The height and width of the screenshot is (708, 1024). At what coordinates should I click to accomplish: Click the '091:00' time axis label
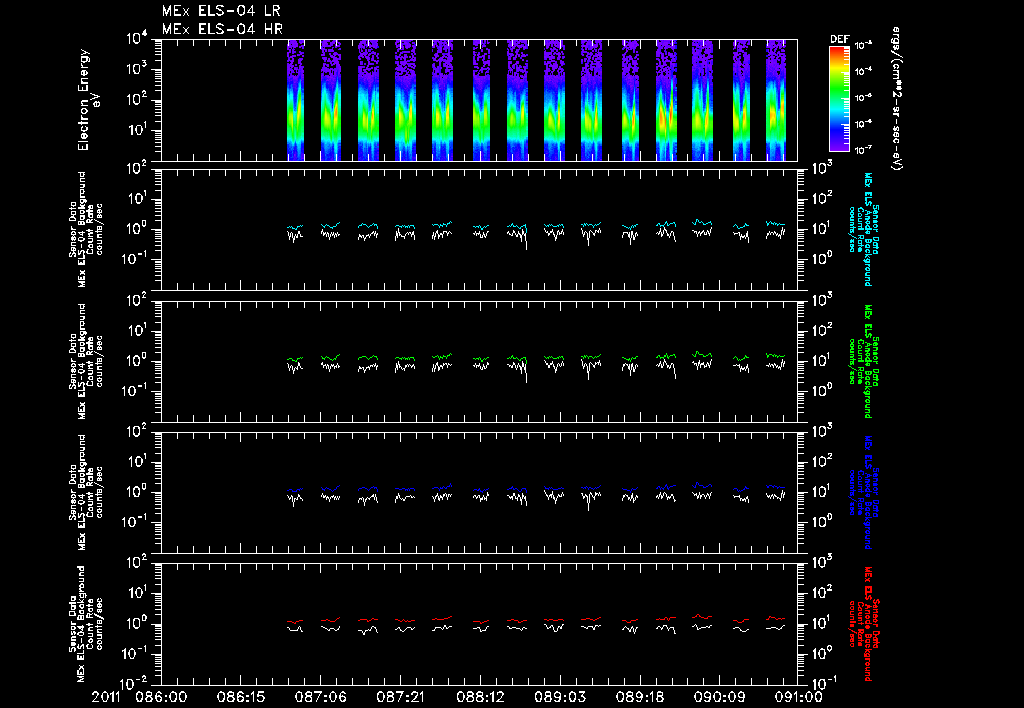pos(797,697)
